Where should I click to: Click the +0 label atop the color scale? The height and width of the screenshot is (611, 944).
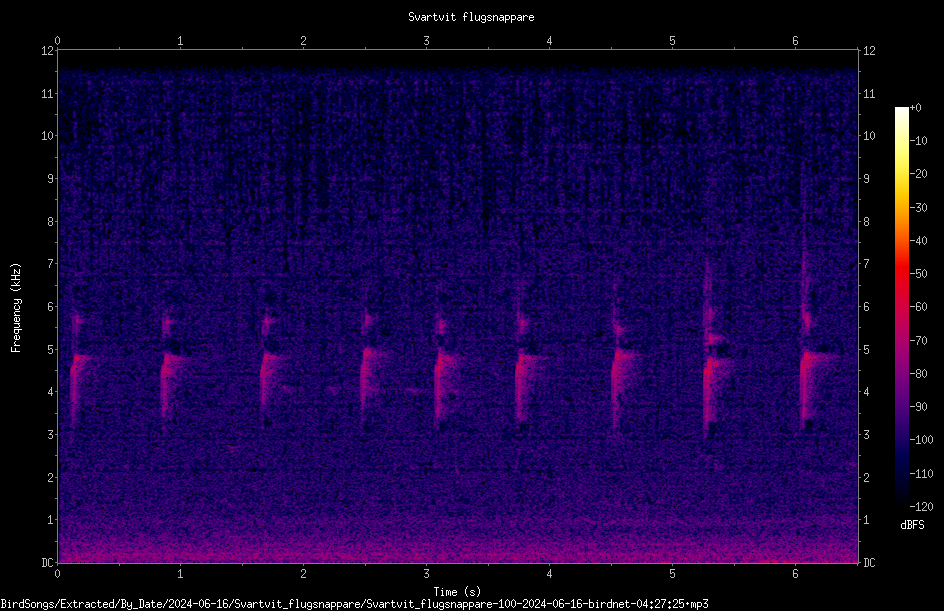pos(916,108)
